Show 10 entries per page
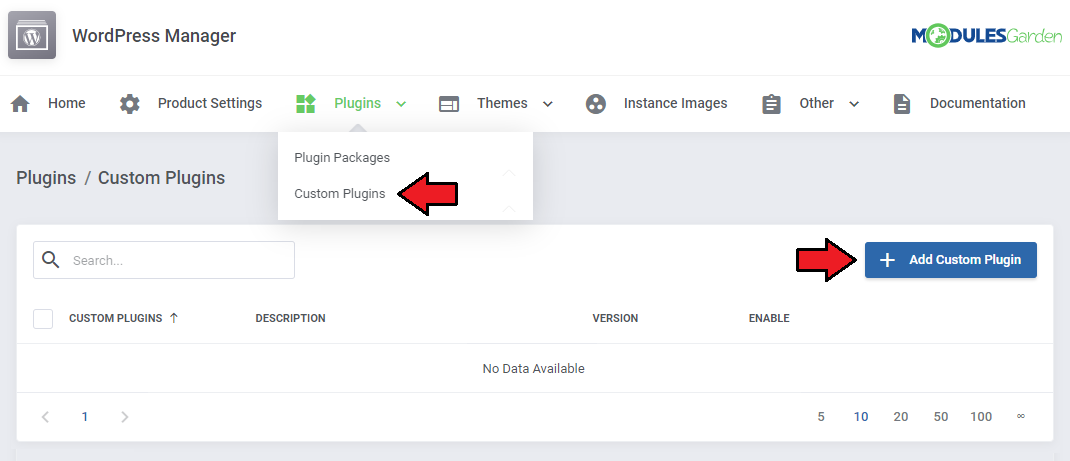The height and width of the screenshot is (461, 1070). click(x=861, y=417)
